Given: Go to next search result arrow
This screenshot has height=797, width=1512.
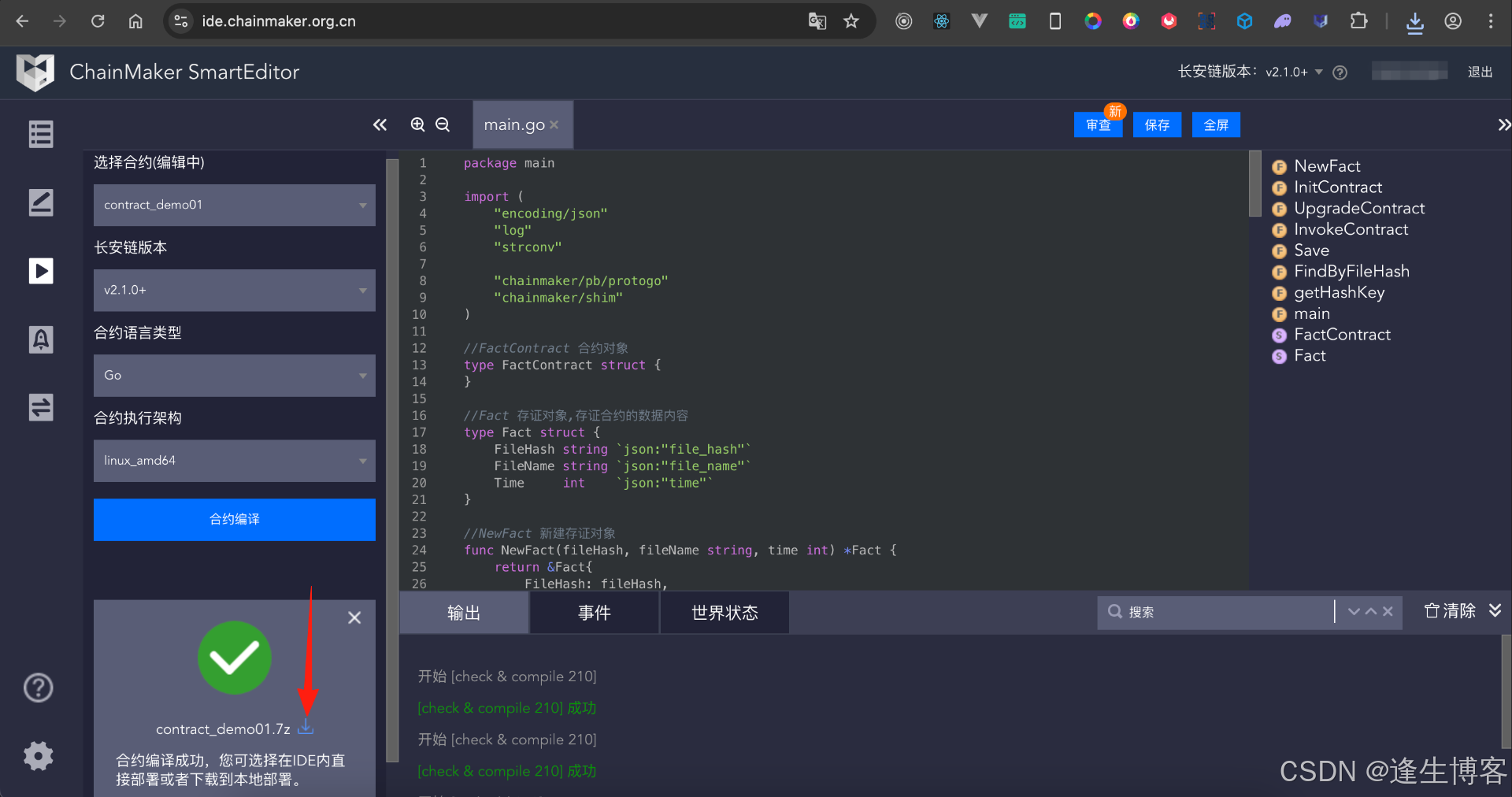Looking at the screenshot, I should (x=1354, y=612).
